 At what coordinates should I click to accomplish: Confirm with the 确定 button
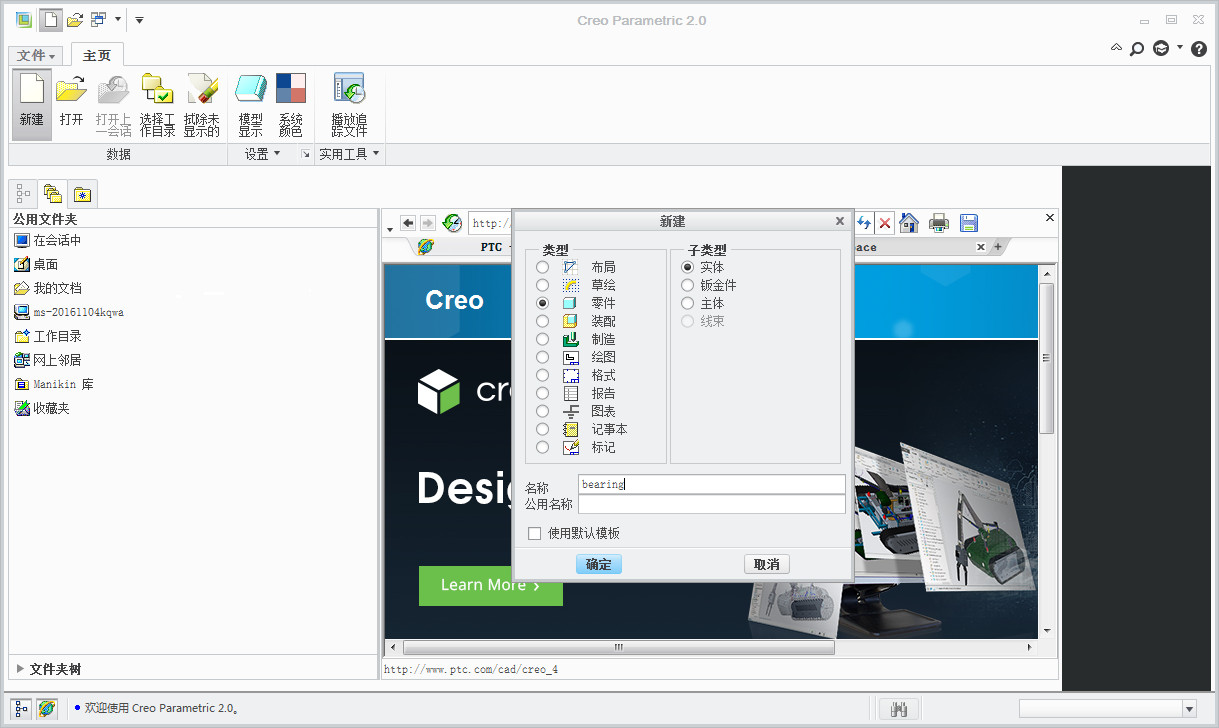[599, 564]
